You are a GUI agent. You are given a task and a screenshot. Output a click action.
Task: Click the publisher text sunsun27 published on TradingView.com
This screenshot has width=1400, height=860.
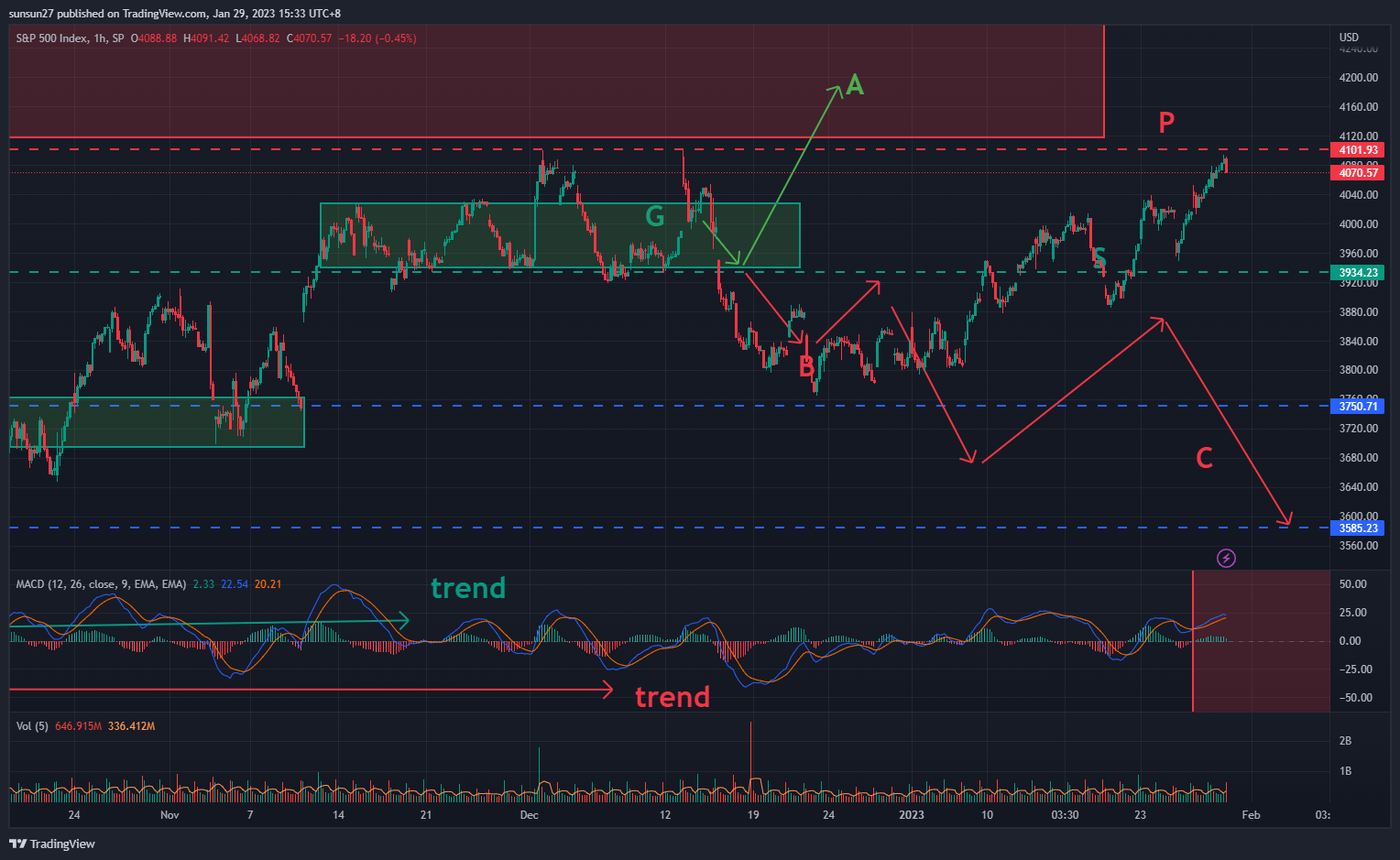coord(107,13)
